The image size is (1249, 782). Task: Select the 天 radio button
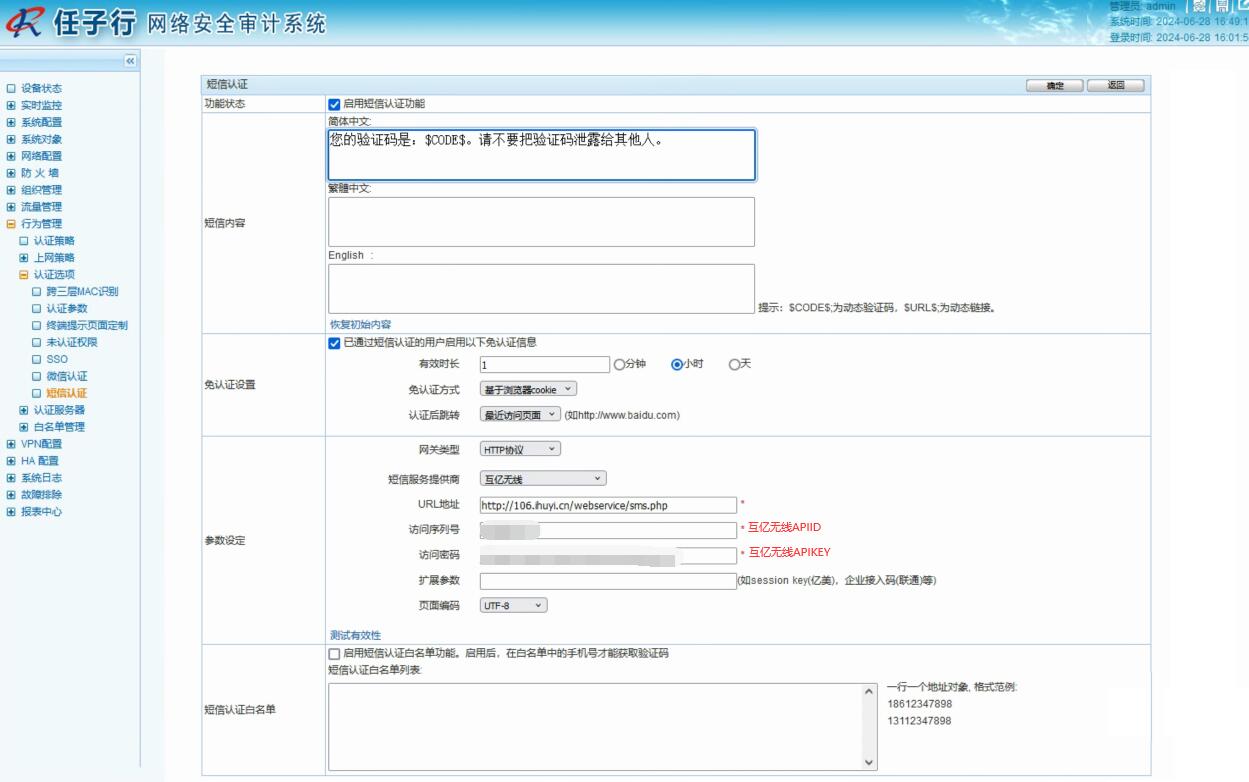[734, 365]
